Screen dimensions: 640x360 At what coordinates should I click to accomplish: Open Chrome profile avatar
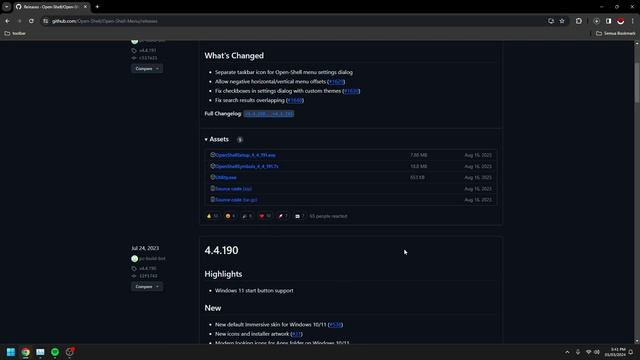click(x=620, y=21)
